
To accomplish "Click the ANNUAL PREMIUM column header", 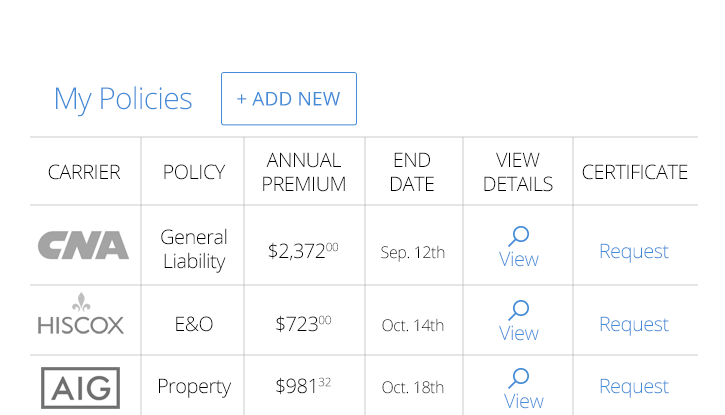I will click(x=304, y=172).
